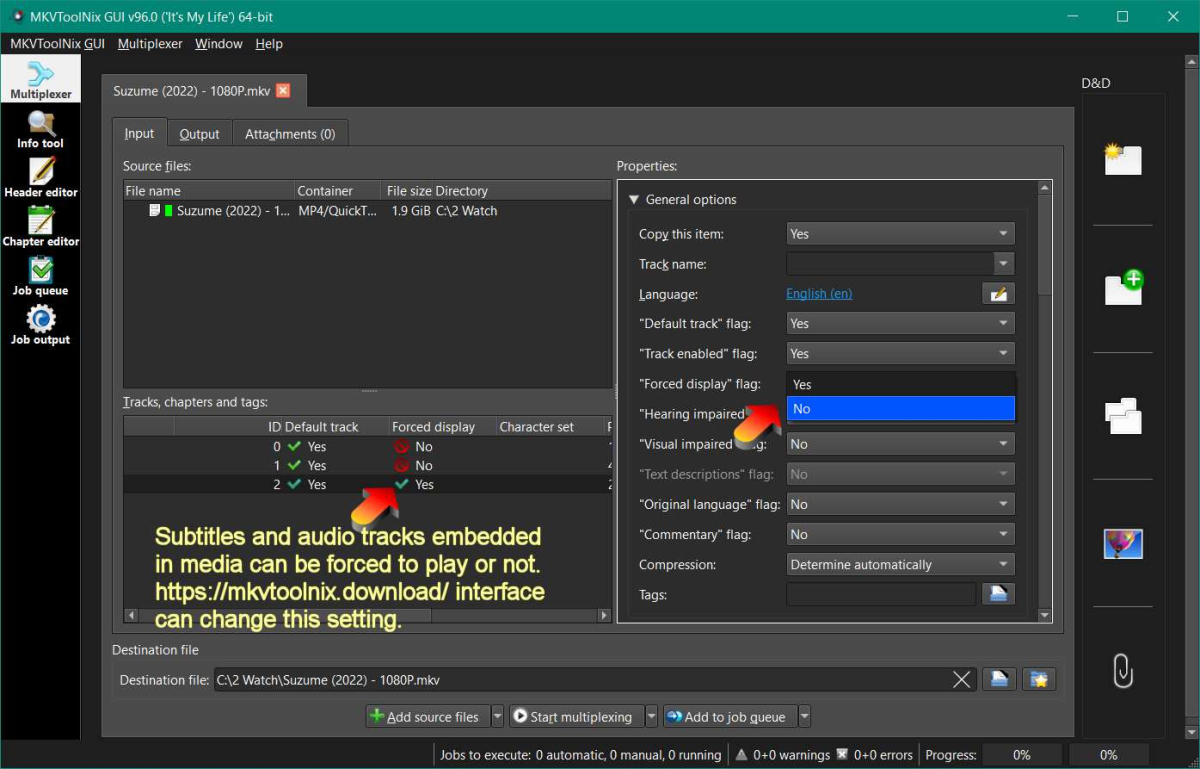Toggle Forced display flag for track 2

400,484
